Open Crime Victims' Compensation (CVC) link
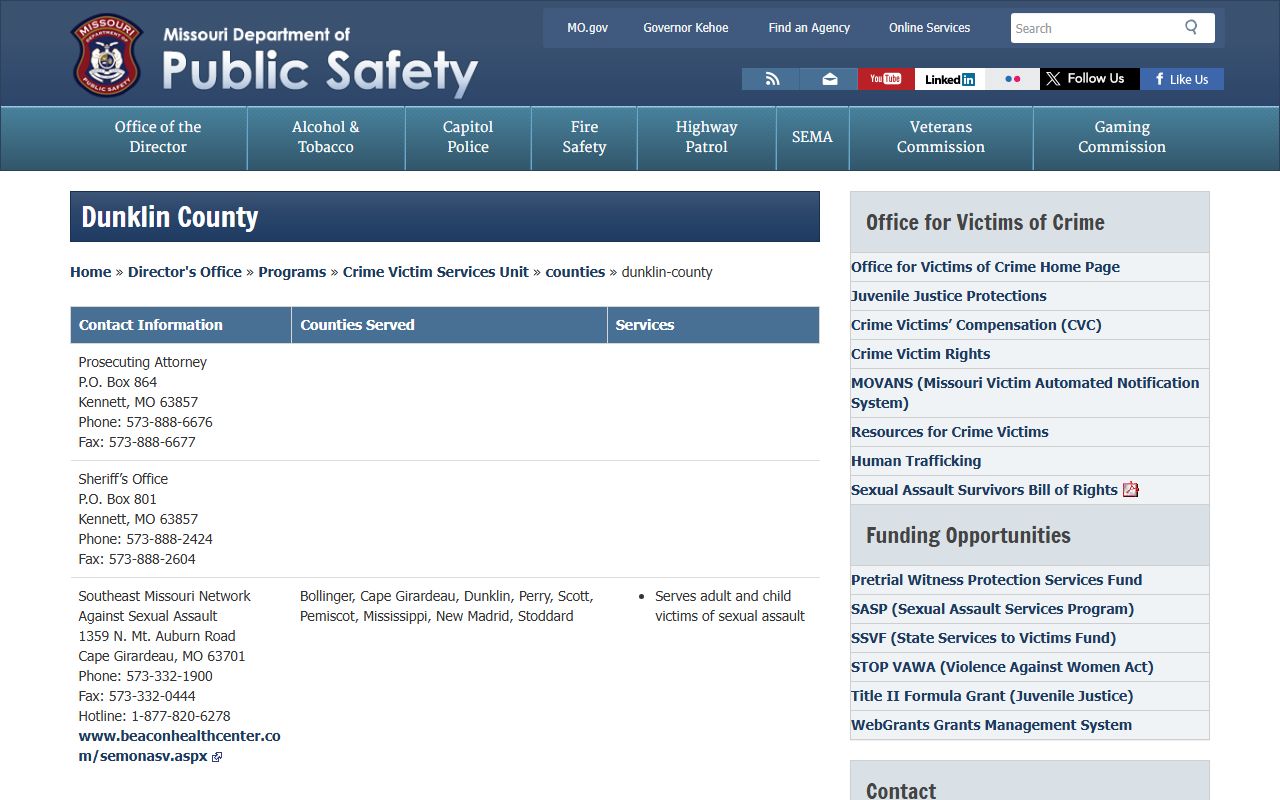1280x800 pixels. point(976,325)
